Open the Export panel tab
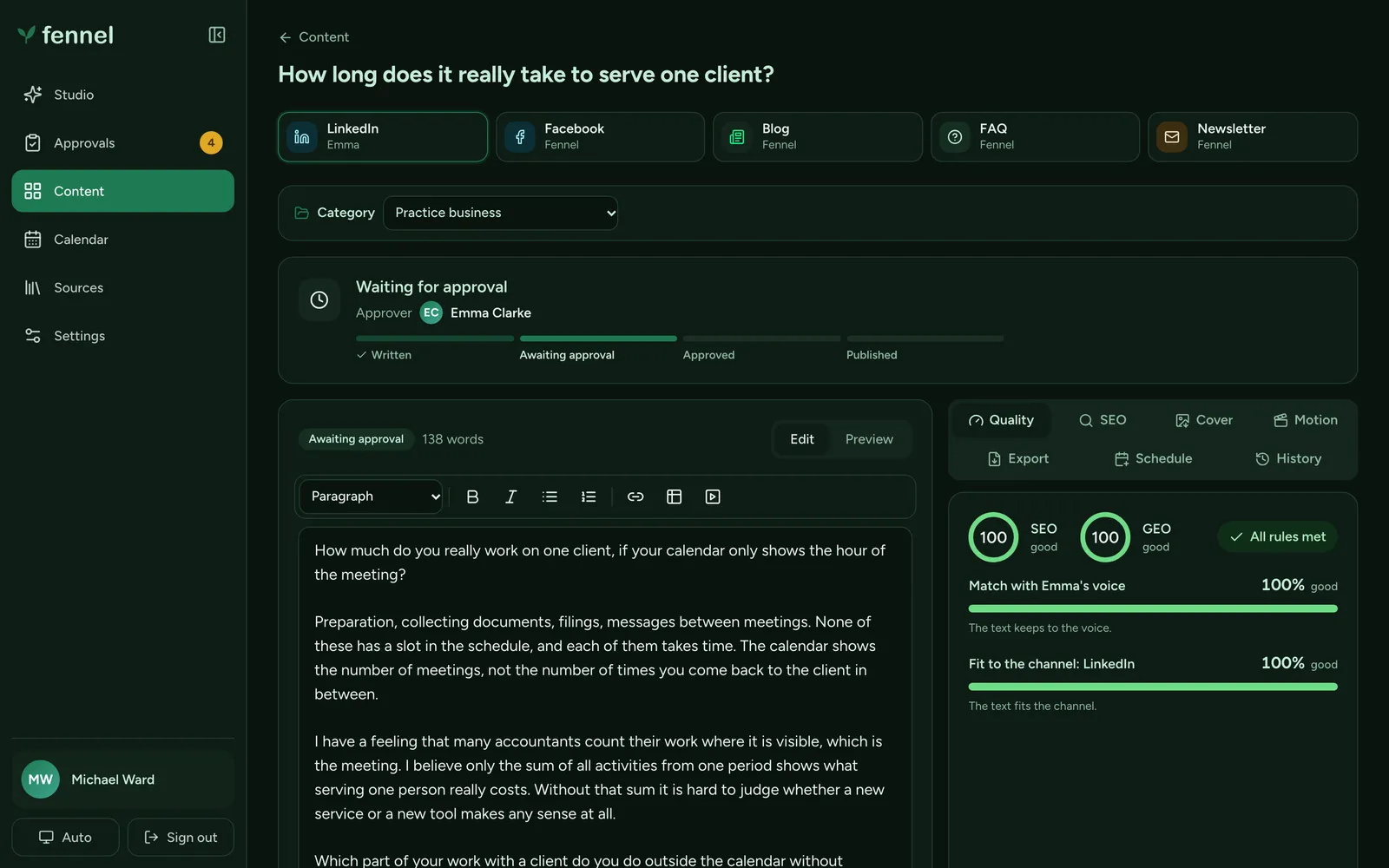The image size is (1389, 868). 1018,458
